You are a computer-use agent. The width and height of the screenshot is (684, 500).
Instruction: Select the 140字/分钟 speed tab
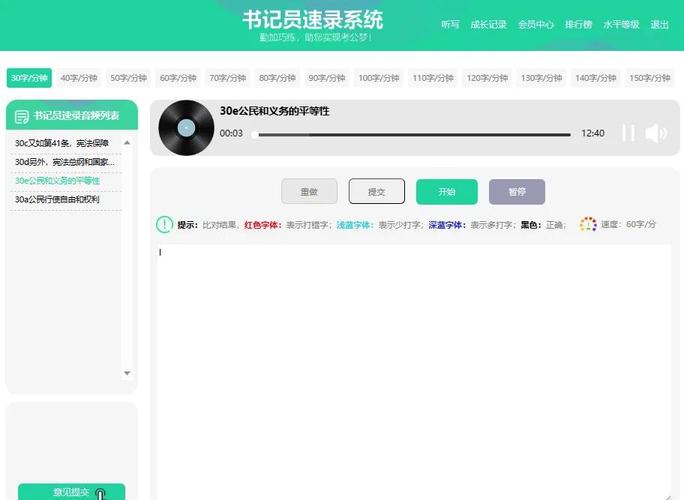point(595,78)
